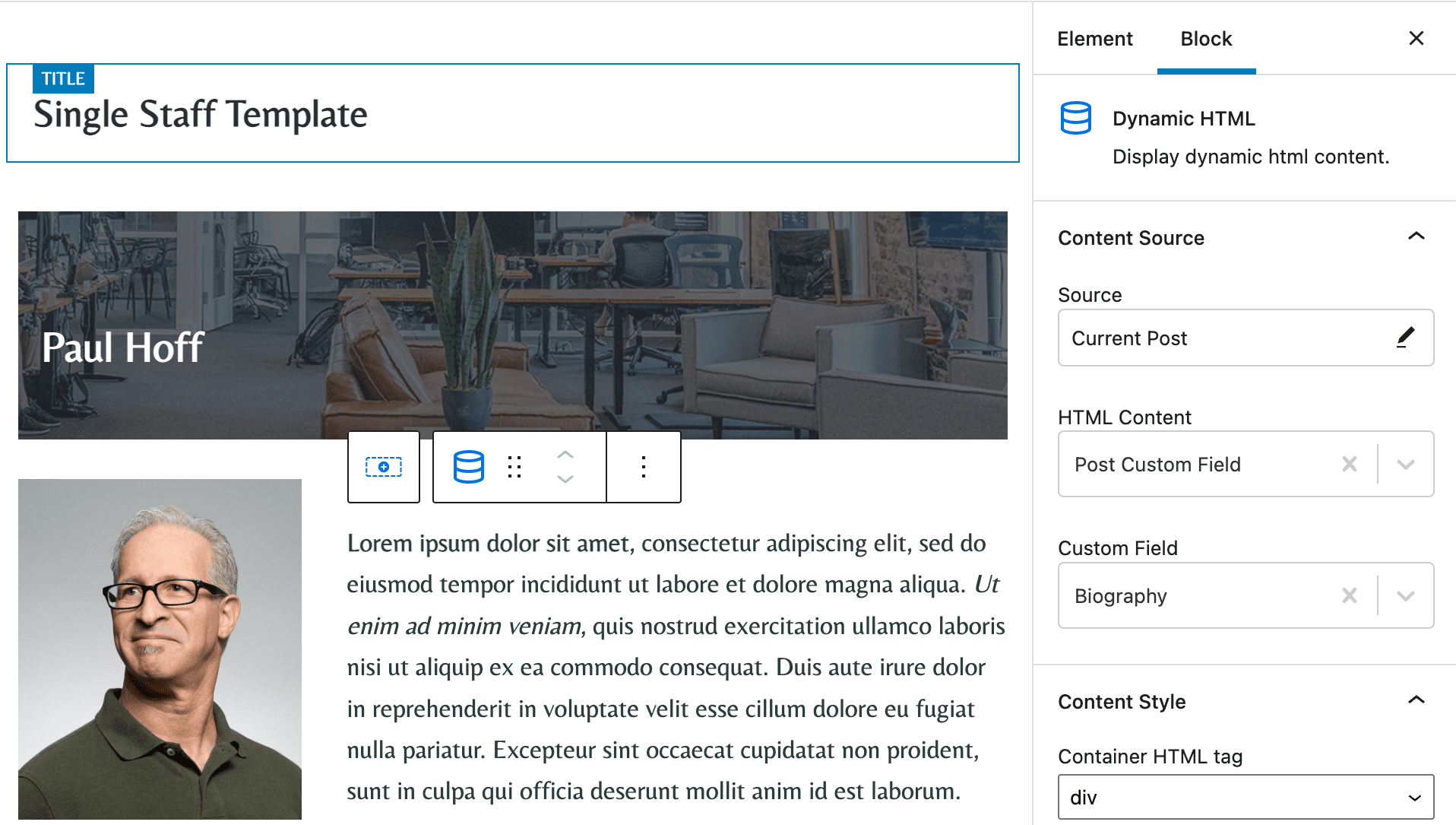Move the Dynamic HTML block down
The height and width of the screenshot is (825, 1456).
coord(565,480)
